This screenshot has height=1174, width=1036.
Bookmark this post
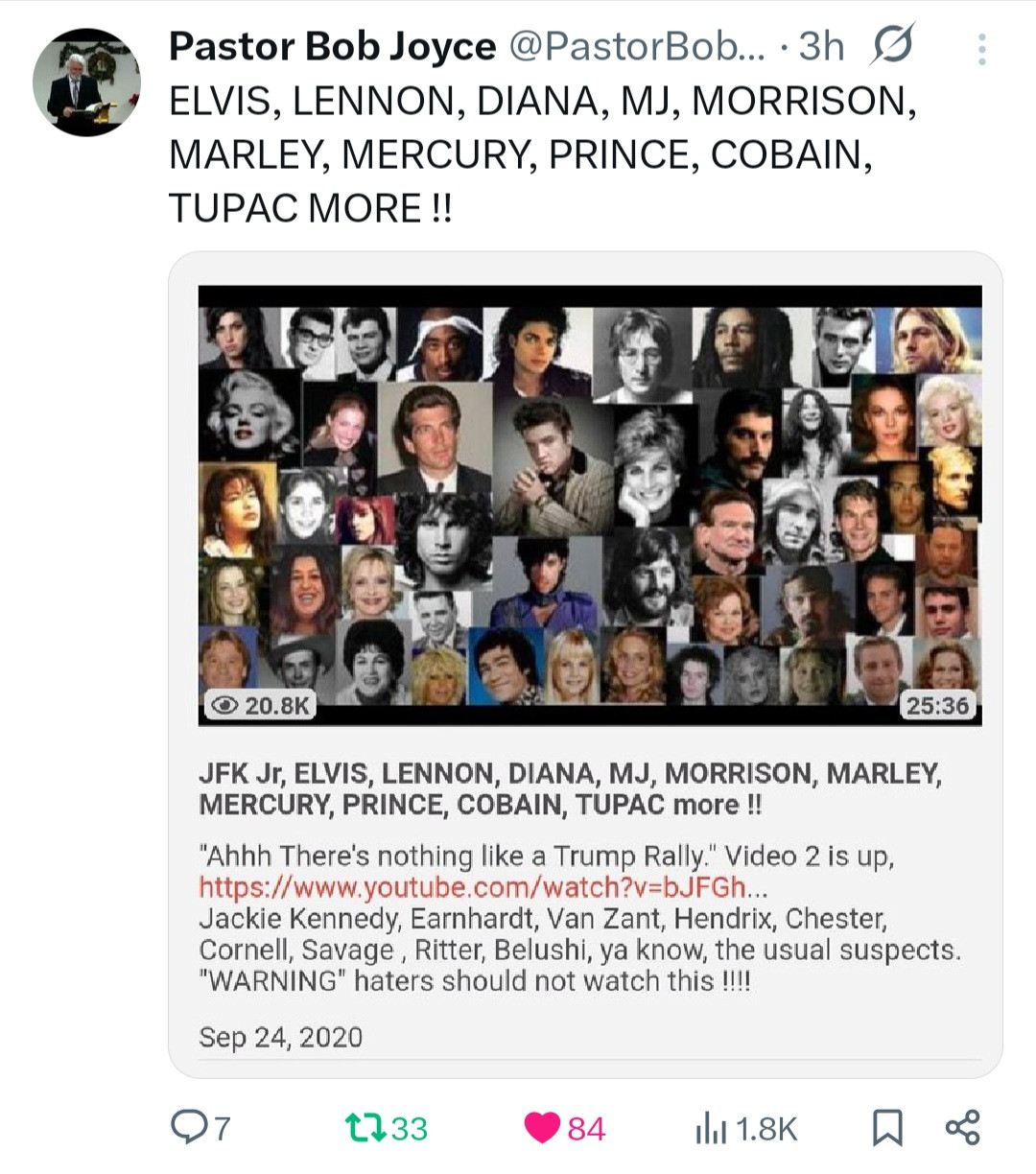coord(887,1128)
